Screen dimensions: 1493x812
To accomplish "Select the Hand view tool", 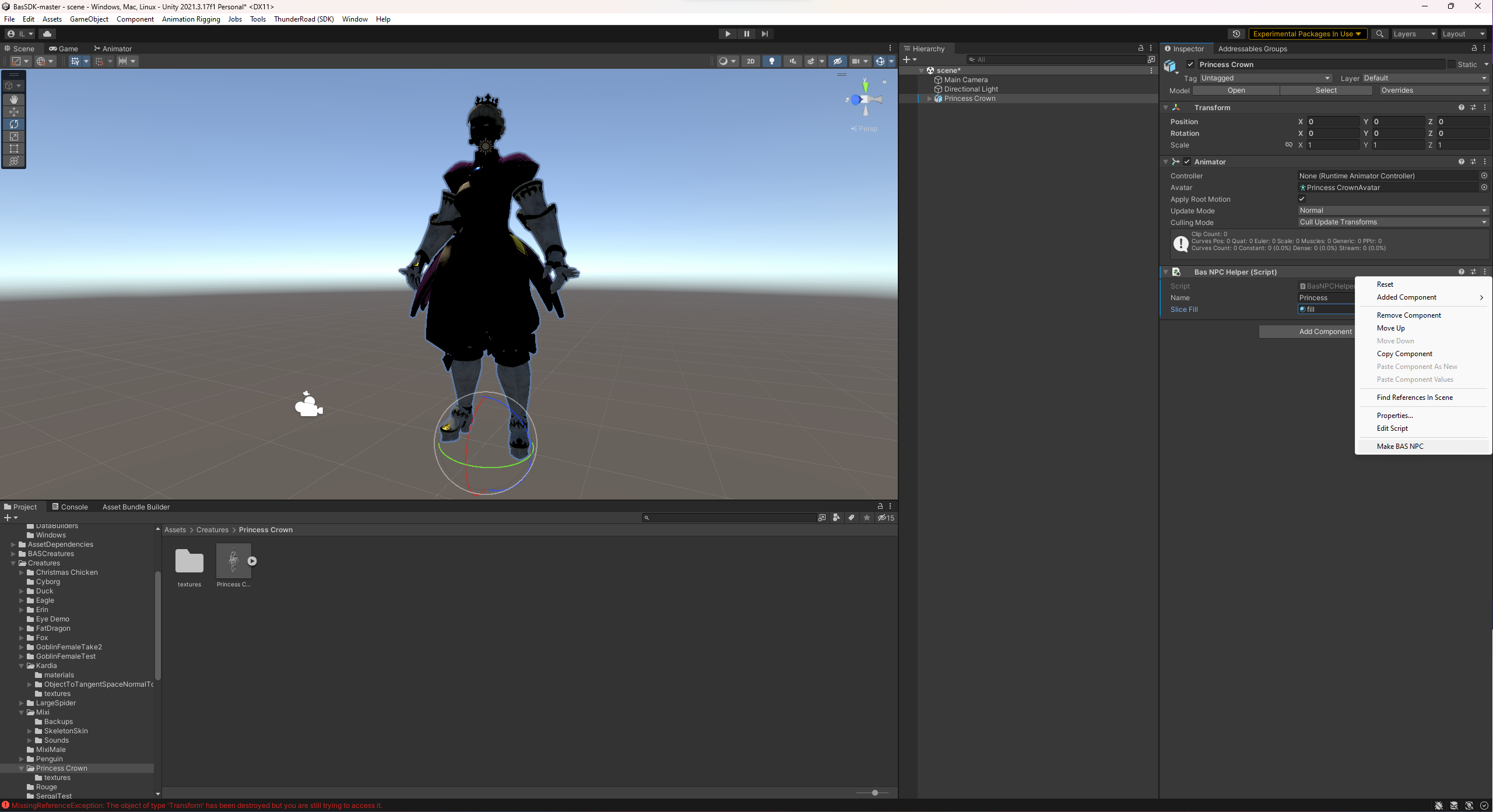I will [x=14, y=100].
